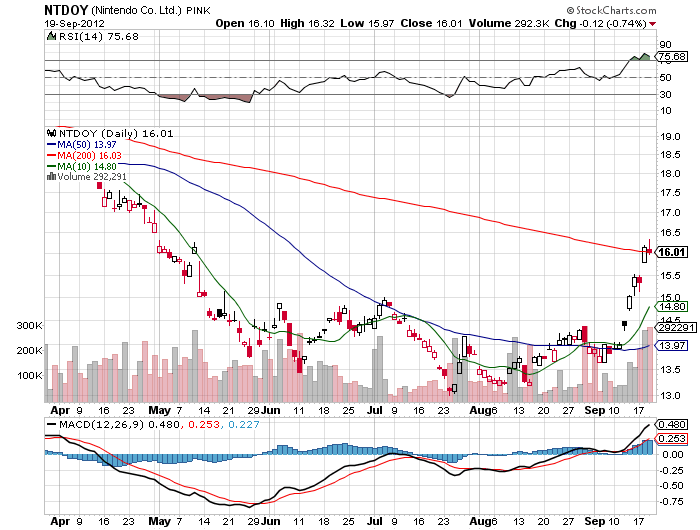700x530 pixels.
Task: Click Sep on the price chart date axis
Action: point(594,410)
